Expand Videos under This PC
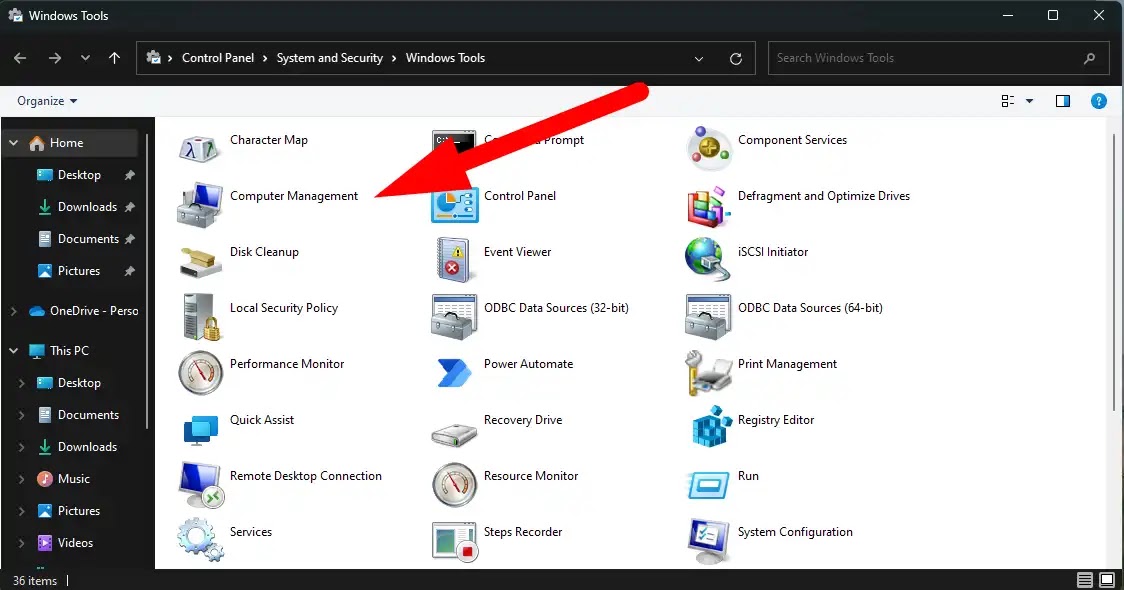The image size is (1124, 590). pos(22,543)
